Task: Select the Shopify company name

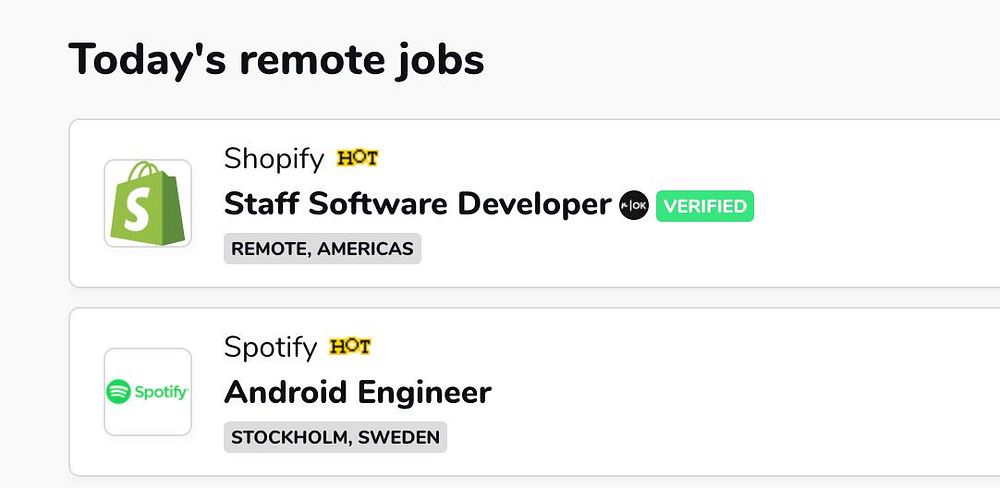Action: [274, 158]
